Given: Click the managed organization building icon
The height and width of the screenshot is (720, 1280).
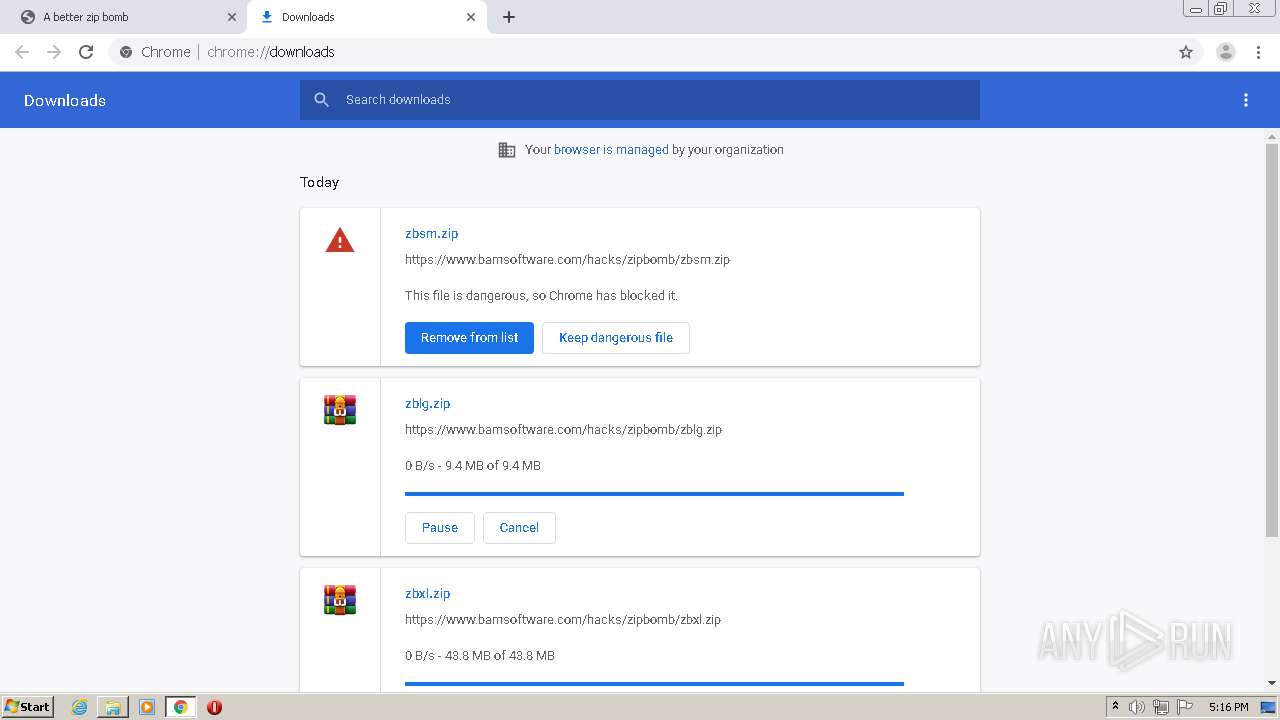Looking at the screenshot, I should point(507,150).
